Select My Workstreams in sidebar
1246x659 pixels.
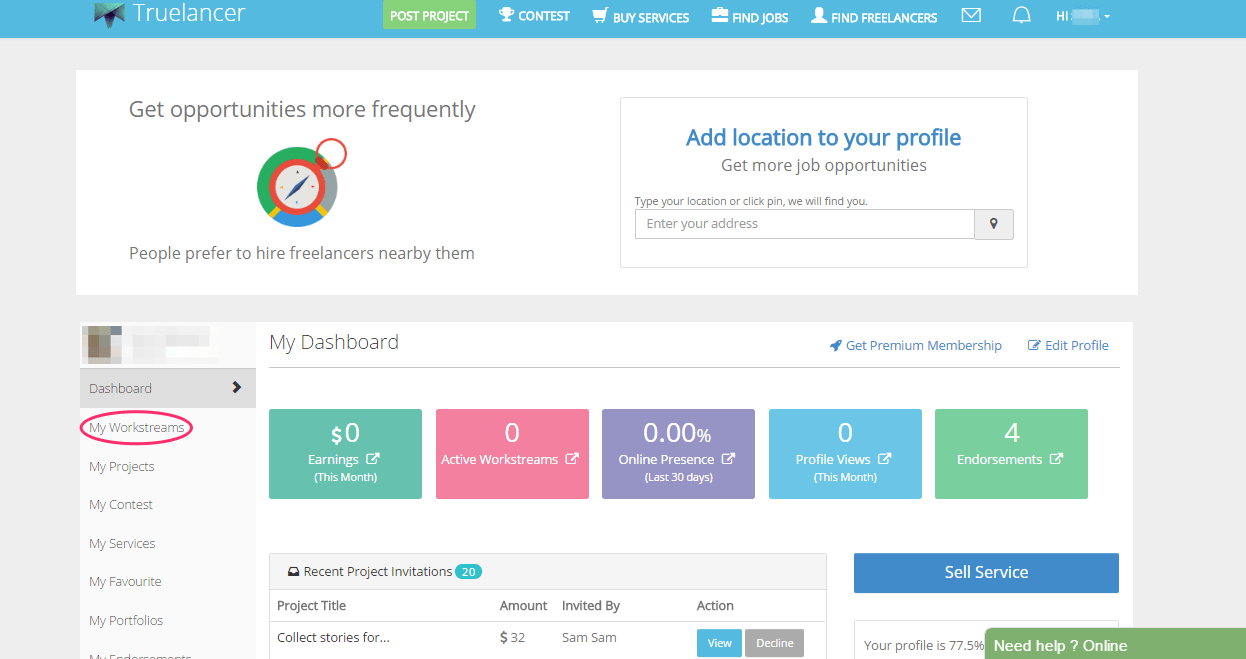137,428
